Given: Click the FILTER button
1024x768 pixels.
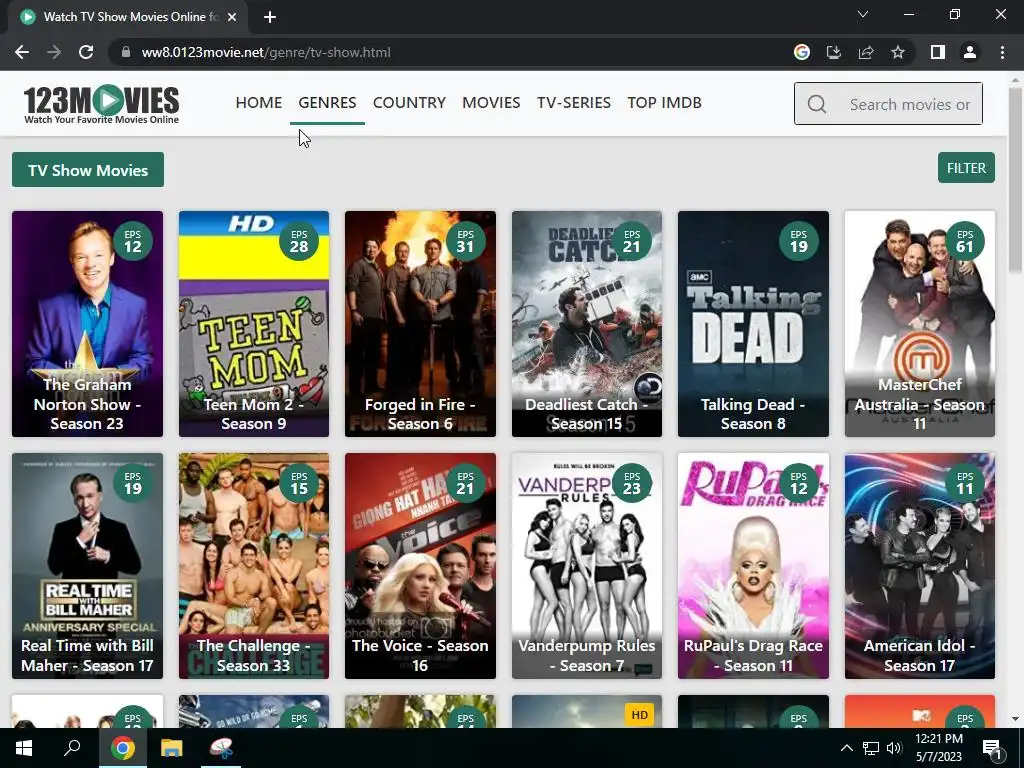Looking at the screenshot, I should tap(966, 168).
